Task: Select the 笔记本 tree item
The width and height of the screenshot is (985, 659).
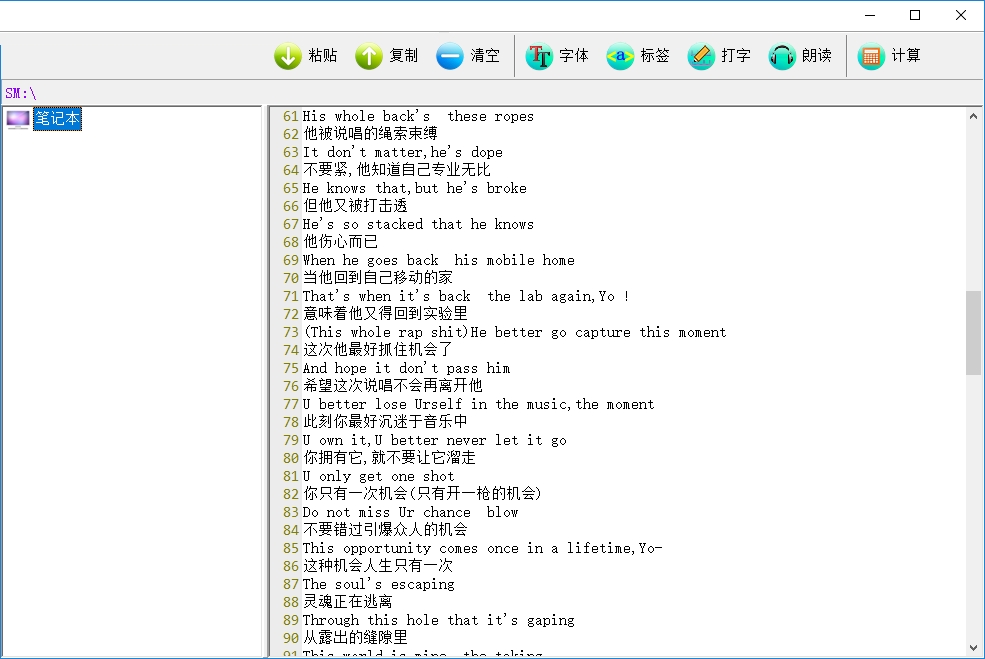Action: [57, 119]
